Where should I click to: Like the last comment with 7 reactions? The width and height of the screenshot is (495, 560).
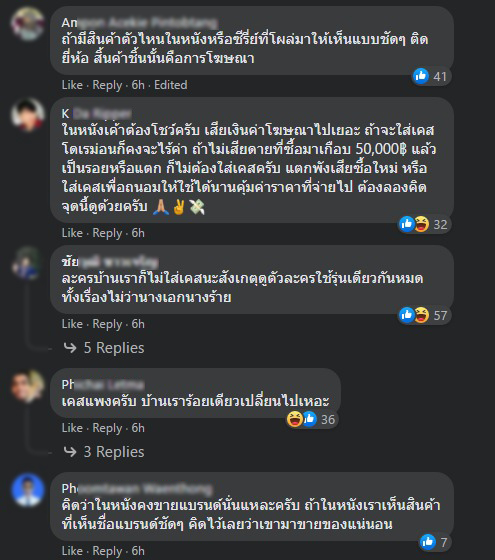coord(72,551)
